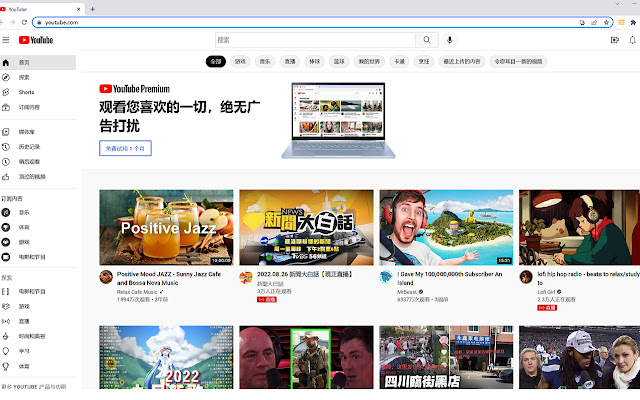The height and width of the screenshot is (400, 640).
Task: Select the 卡通 (cartoon) filter chip
Action: (x=399, y=62)
